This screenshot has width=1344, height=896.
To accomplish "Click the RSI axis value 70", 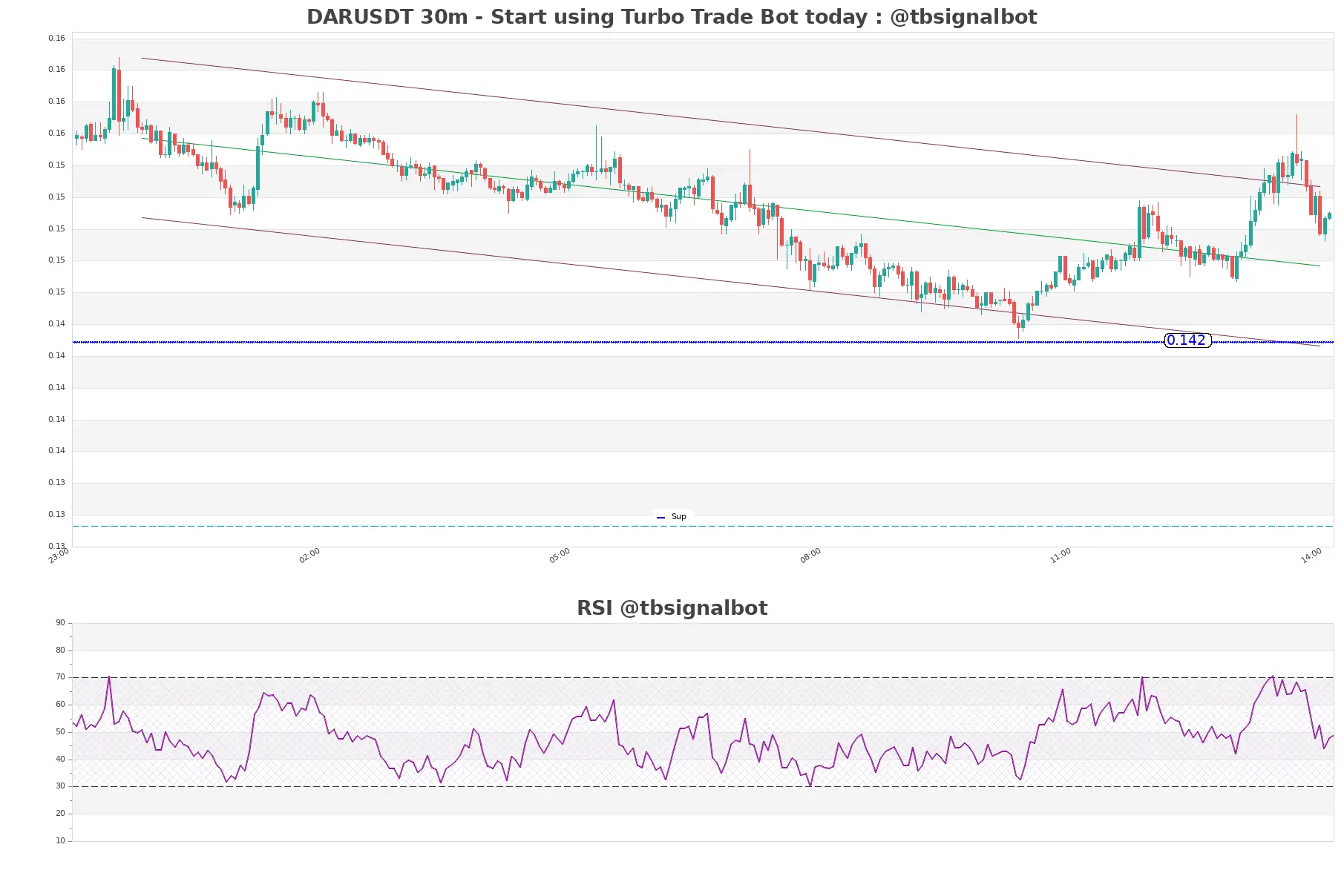I will tap(60, 676).
